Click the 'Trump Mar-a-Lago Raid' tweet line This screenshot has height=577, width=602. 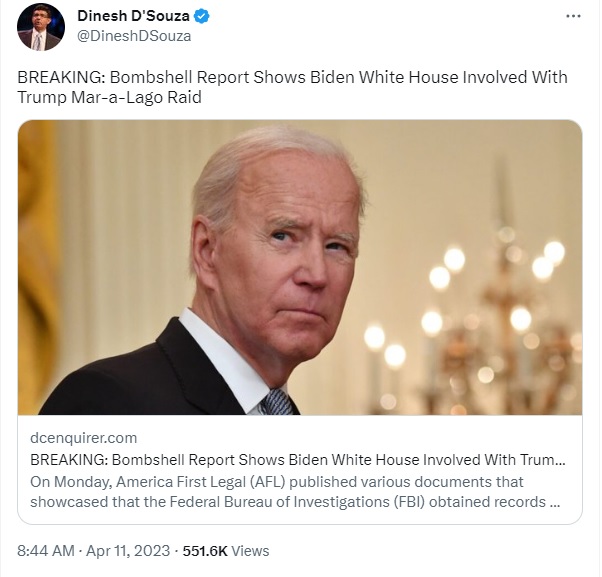[109, 97]
